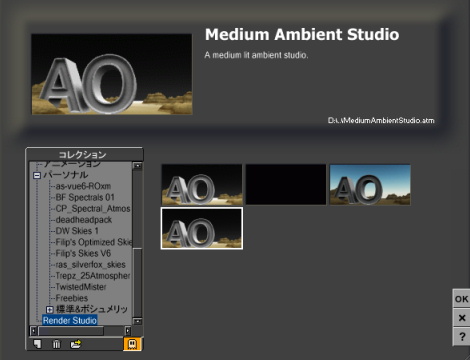The width and height of the screenshot is (470, 360).
Task: Select Filip's Skies V6 collection
Action: click(x=83, y=253)
